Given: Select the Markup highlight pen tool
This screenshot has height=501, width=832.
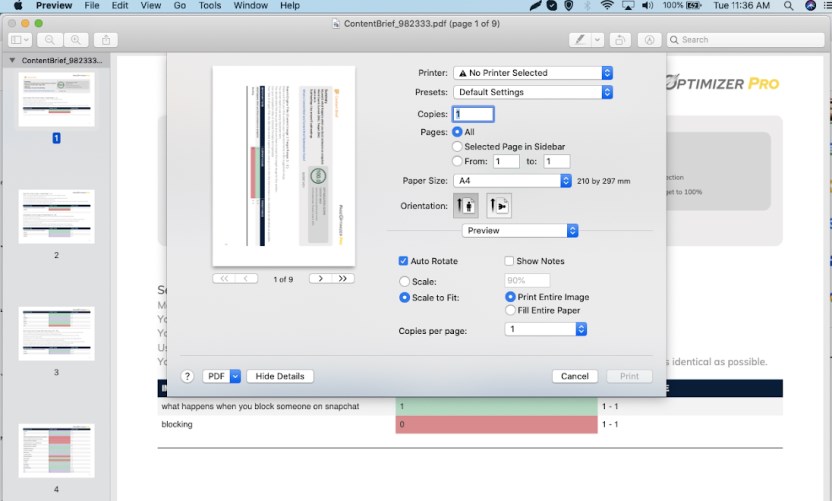Looking at the screenshot, I should click(x=580, y=40).
